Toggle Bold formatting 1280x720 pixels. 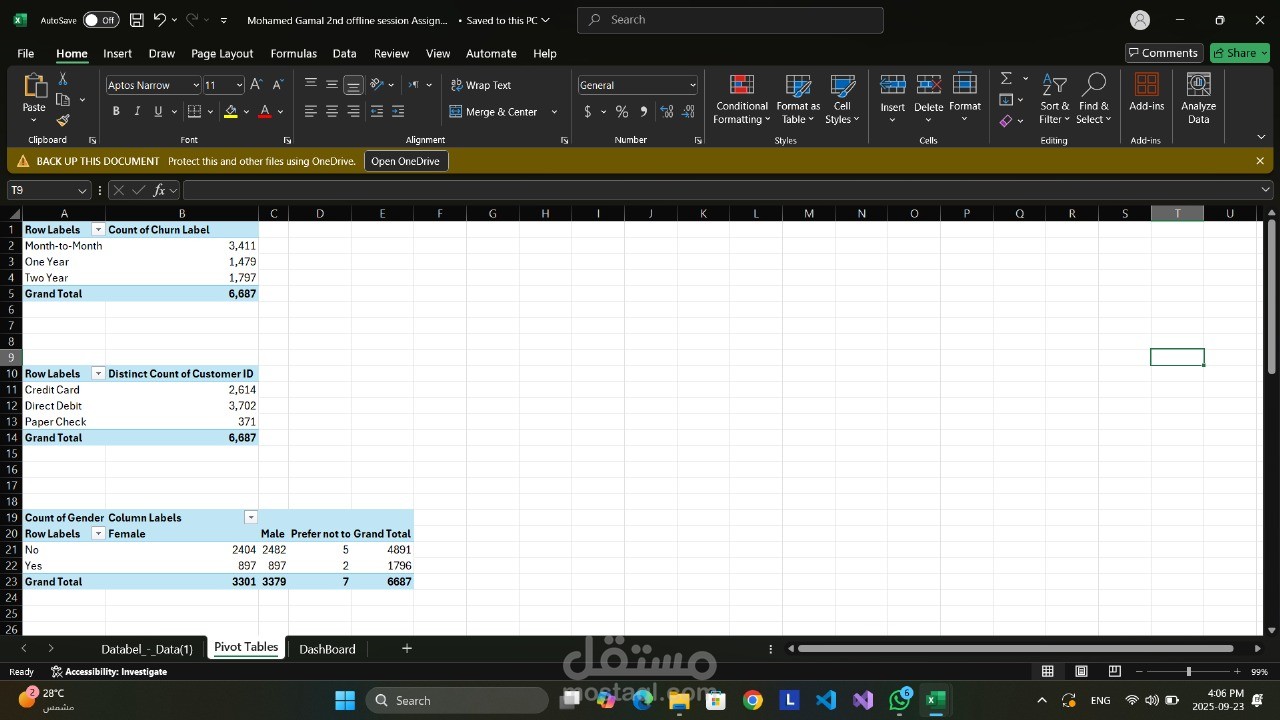(x=116, y=112)
